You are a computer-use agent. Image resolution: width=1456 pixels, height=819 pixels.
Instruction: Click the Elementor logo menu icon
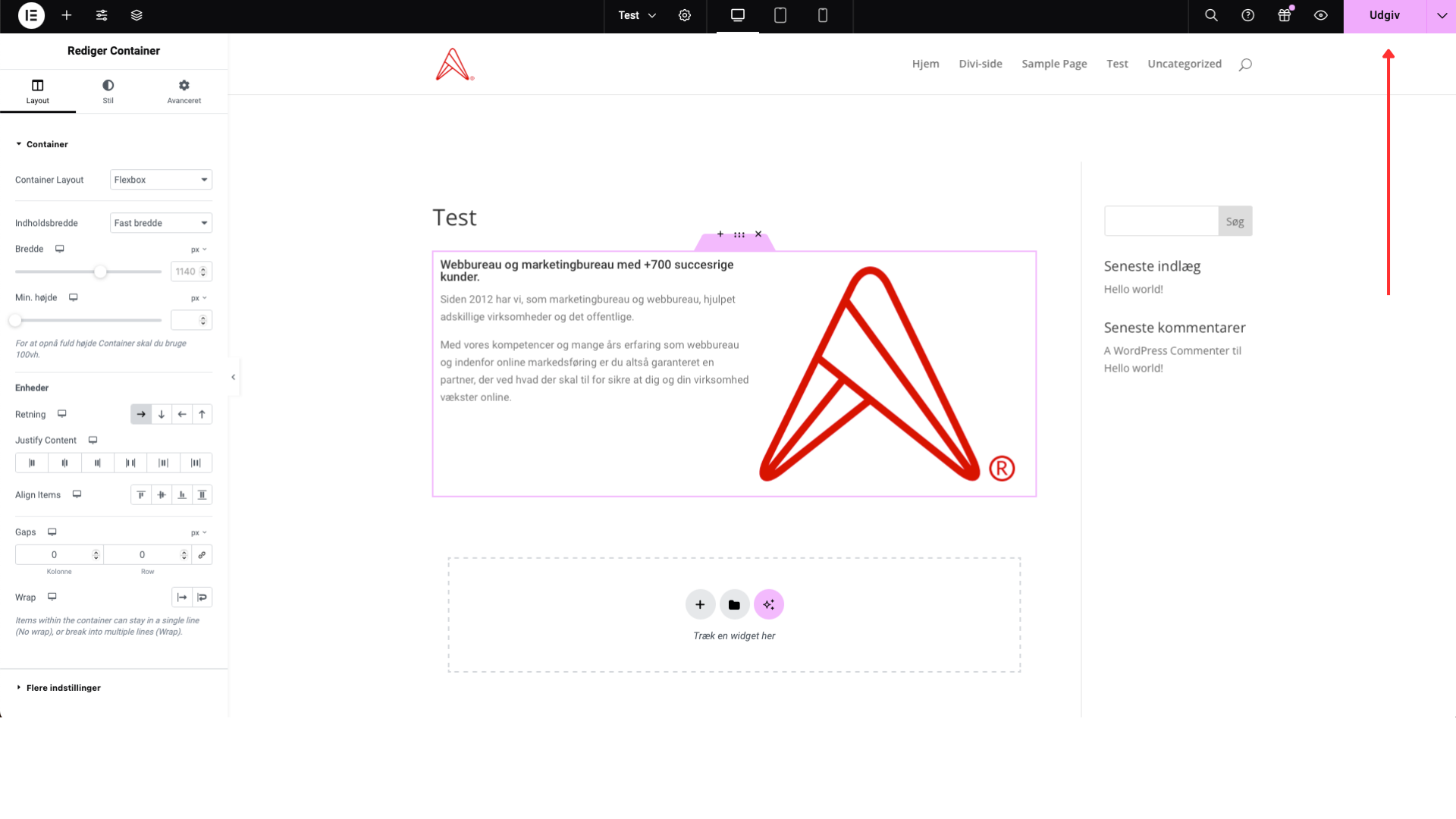31,15
